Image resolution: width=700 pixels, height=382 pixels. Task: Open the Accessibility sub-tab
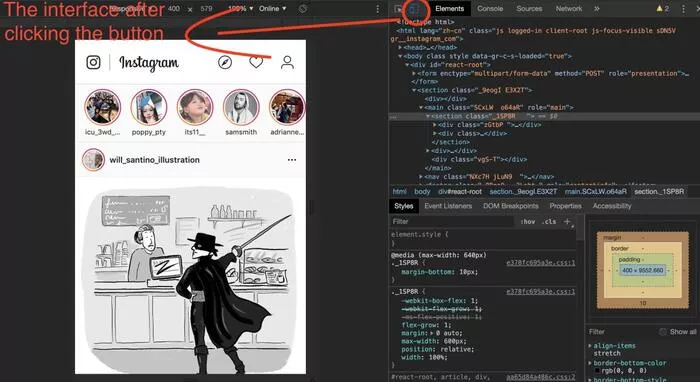(x=612, y=206)
